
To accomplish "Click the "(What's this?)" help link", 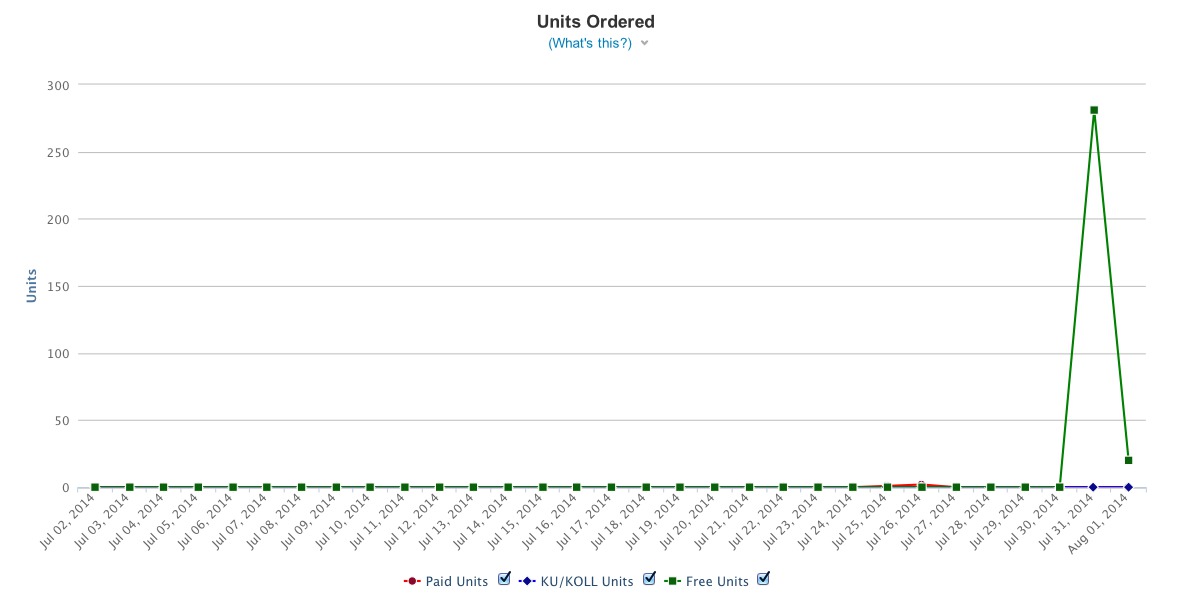I will (x=589, y=43).
